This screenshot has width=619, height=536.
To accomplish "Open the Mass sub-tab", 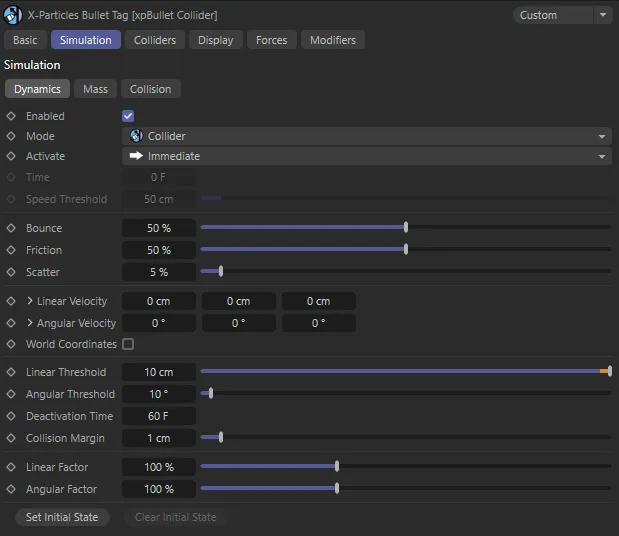I will pos(96,89).
